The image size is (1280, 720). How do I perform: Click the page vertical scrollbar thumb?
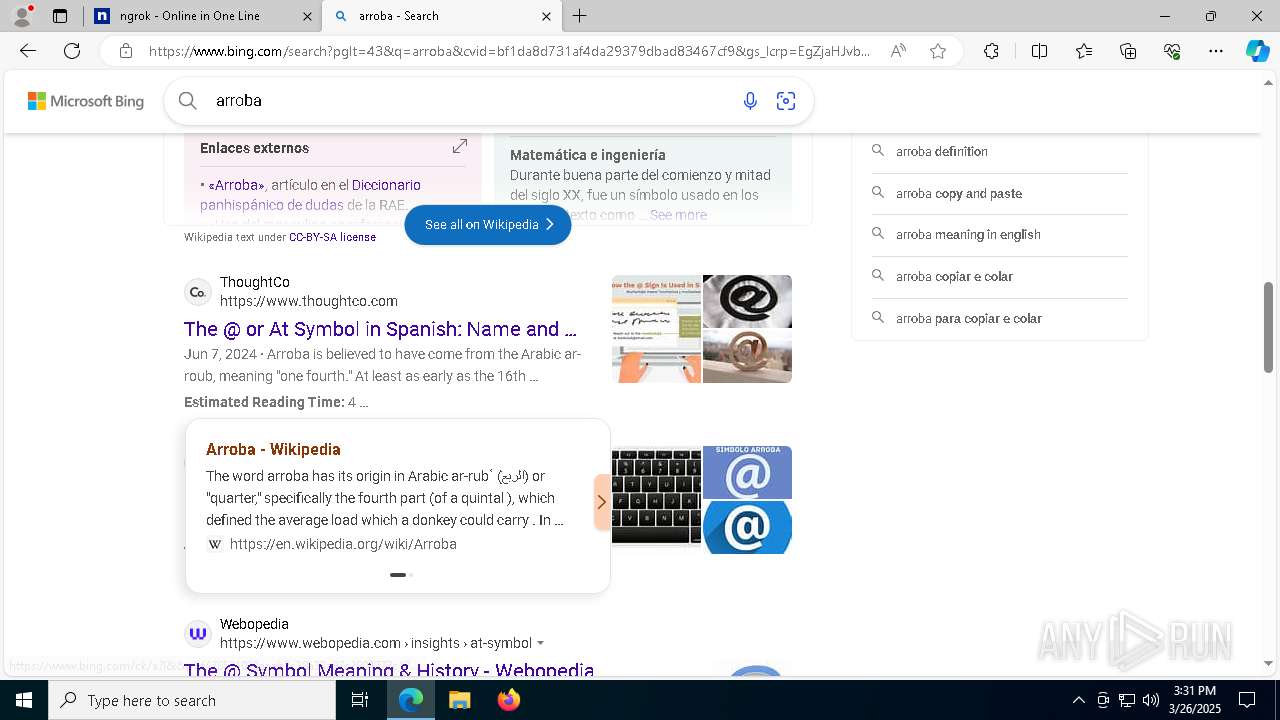tap(1269, 328)
